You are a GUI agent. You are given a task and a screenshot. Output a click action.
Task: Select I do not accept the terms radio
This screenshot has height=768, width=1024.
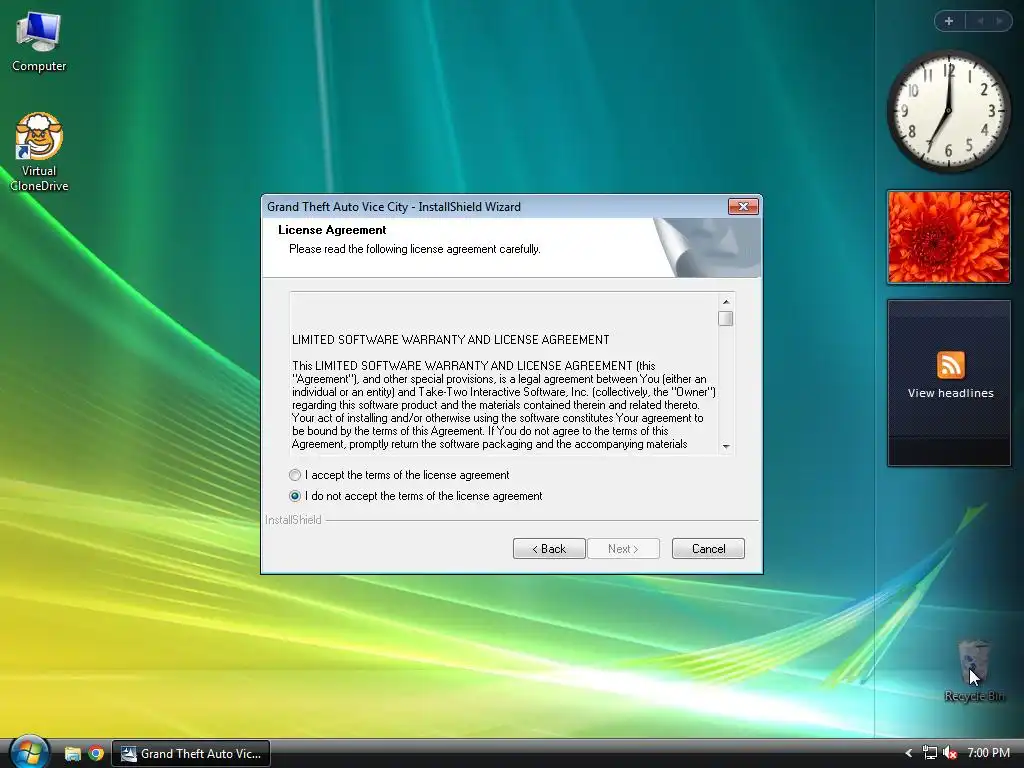(x=295, y=496)
